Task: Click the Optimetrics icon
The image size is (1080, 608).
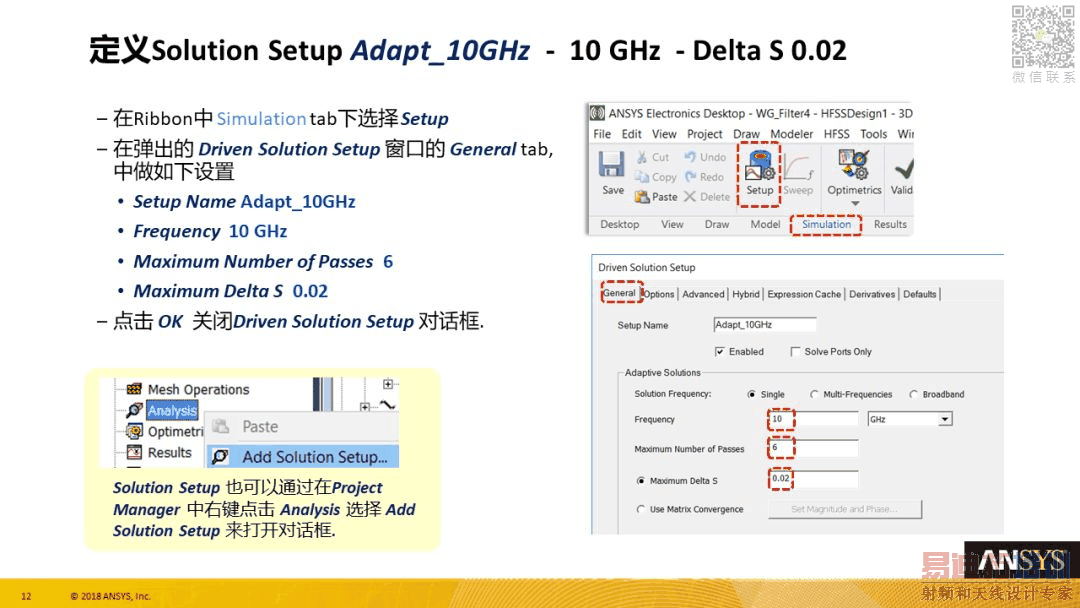Action: (853, 165)
